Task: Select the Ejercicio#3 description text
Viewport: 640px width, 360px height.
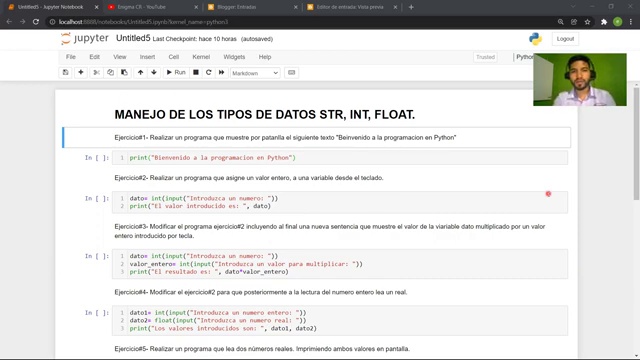Action: (330, 231)
